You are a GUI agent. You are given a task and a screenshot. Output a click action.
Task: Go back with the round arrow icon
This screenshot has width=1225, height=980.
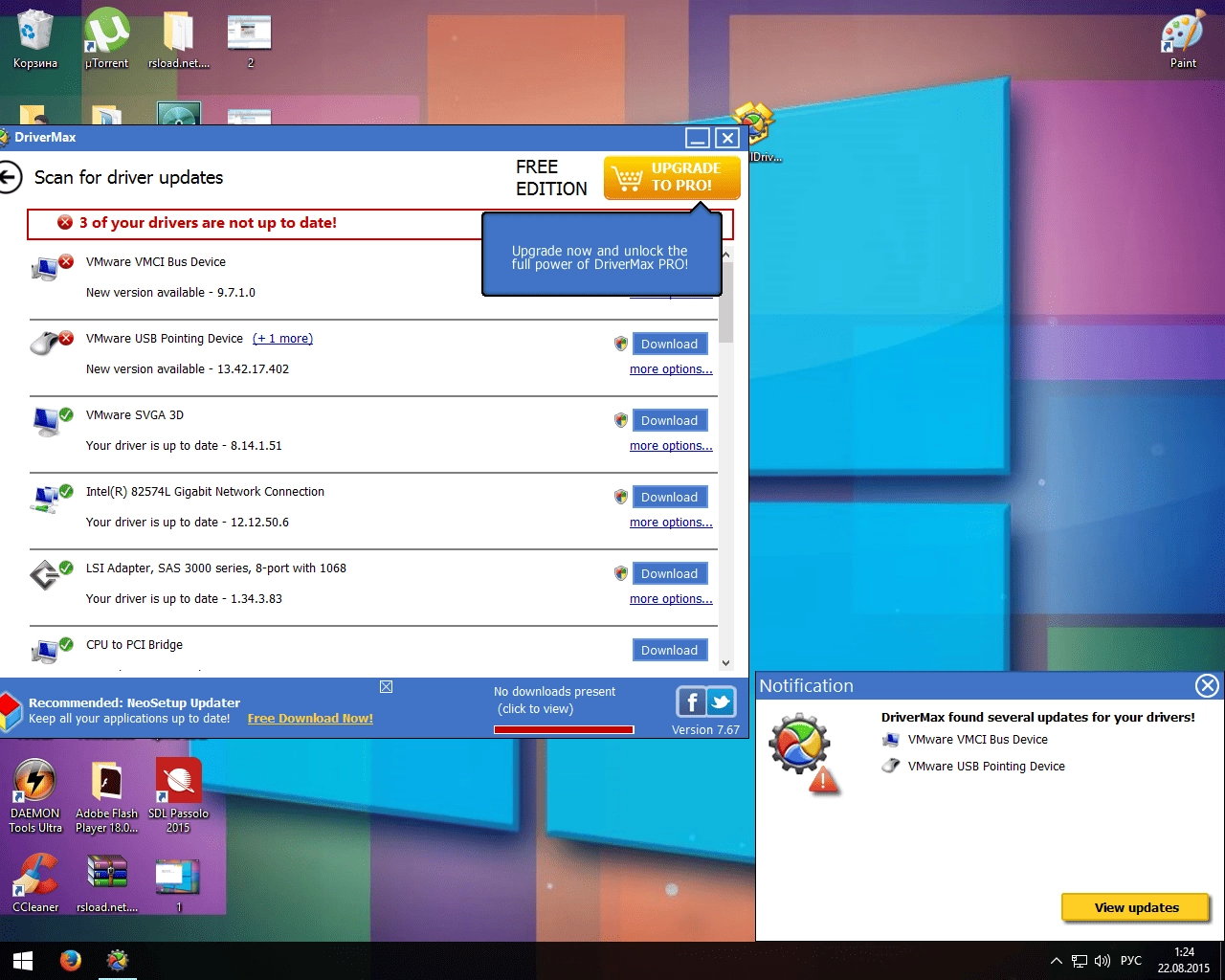click(x=9, y=177)
